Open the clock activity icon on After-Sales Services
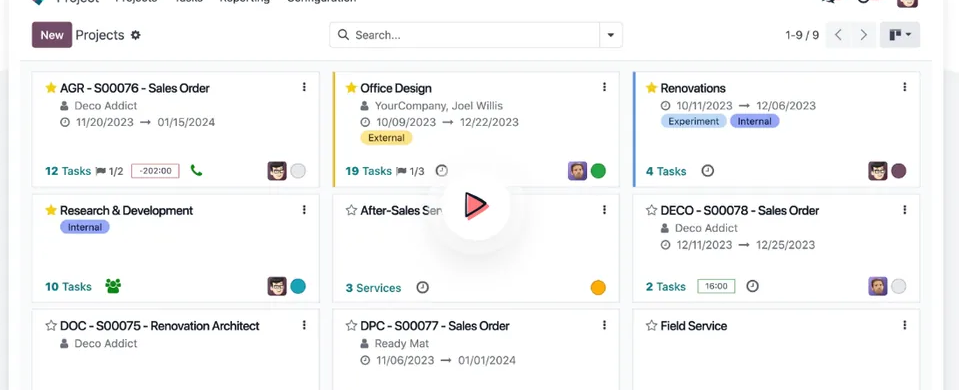Viewport: 959px width, 390px height. click(423, 287)
